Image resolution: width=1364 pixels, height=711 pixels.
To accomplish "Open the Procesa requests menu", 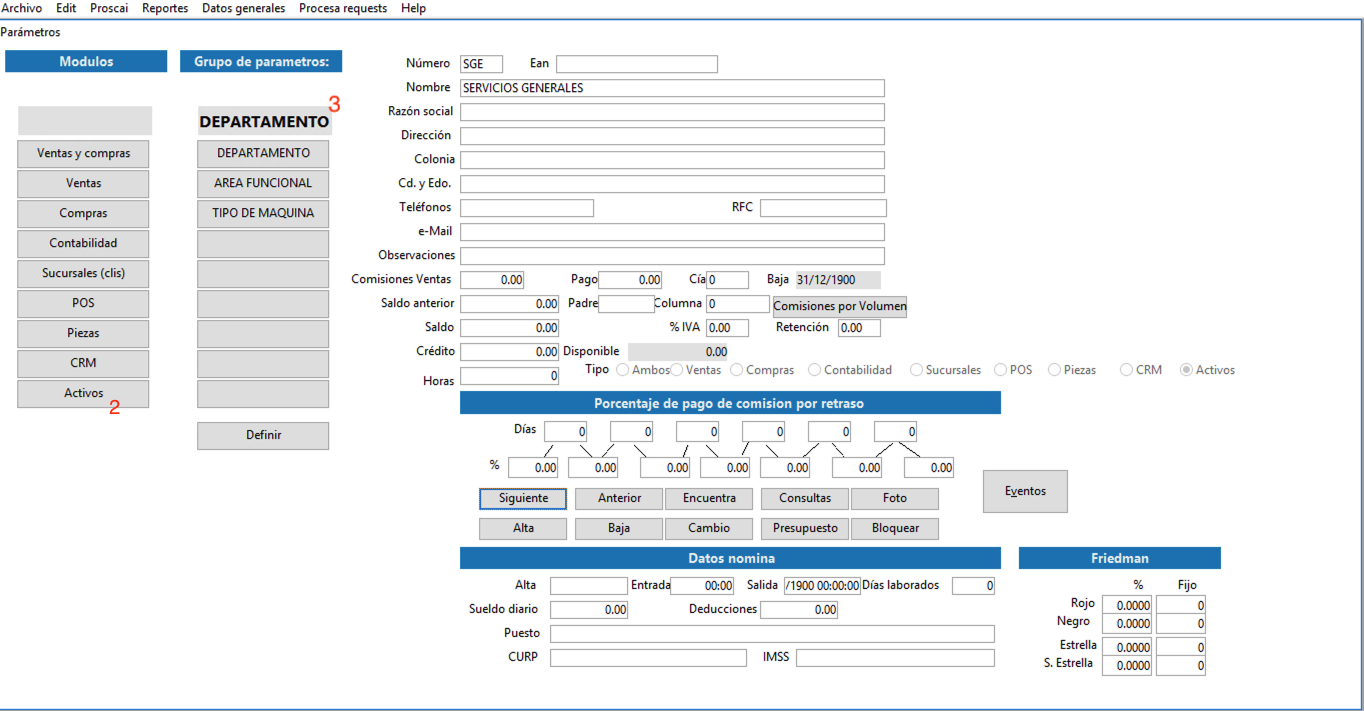I will pyautogui.click(x=343, y=8).
